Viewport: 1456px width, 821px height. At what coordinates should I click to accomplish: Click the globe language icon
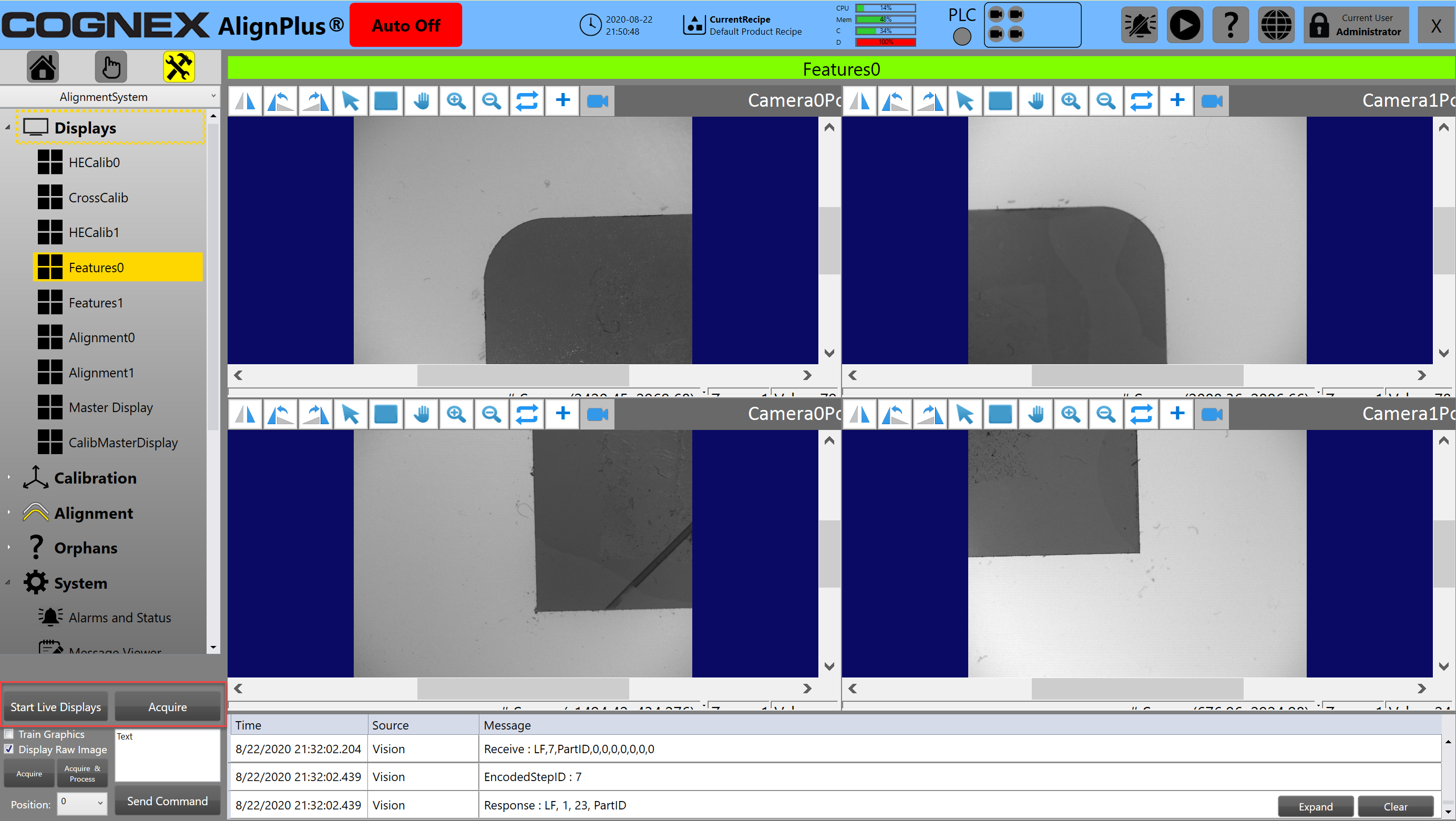pos(1276,25)
